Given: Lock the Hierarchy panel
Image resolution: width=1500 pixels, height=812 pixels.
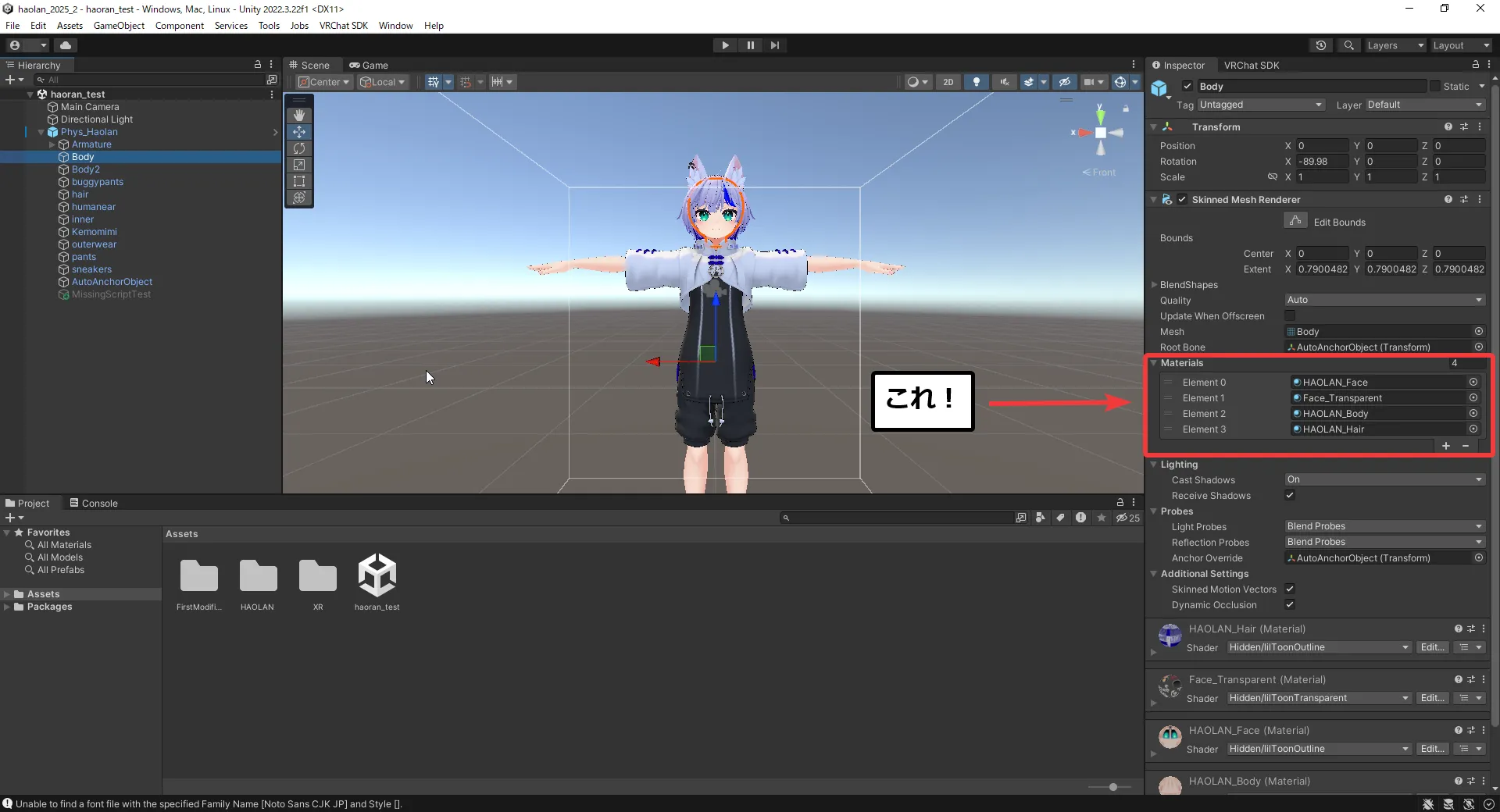Looking at the screenshot, I should coord(258,65).
